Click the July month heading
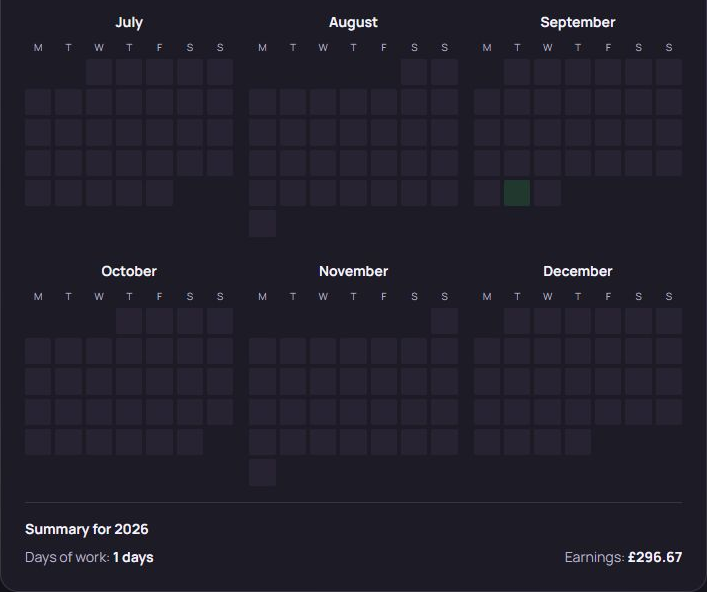This screenshot has width=707, height=592. click(129, 22)
